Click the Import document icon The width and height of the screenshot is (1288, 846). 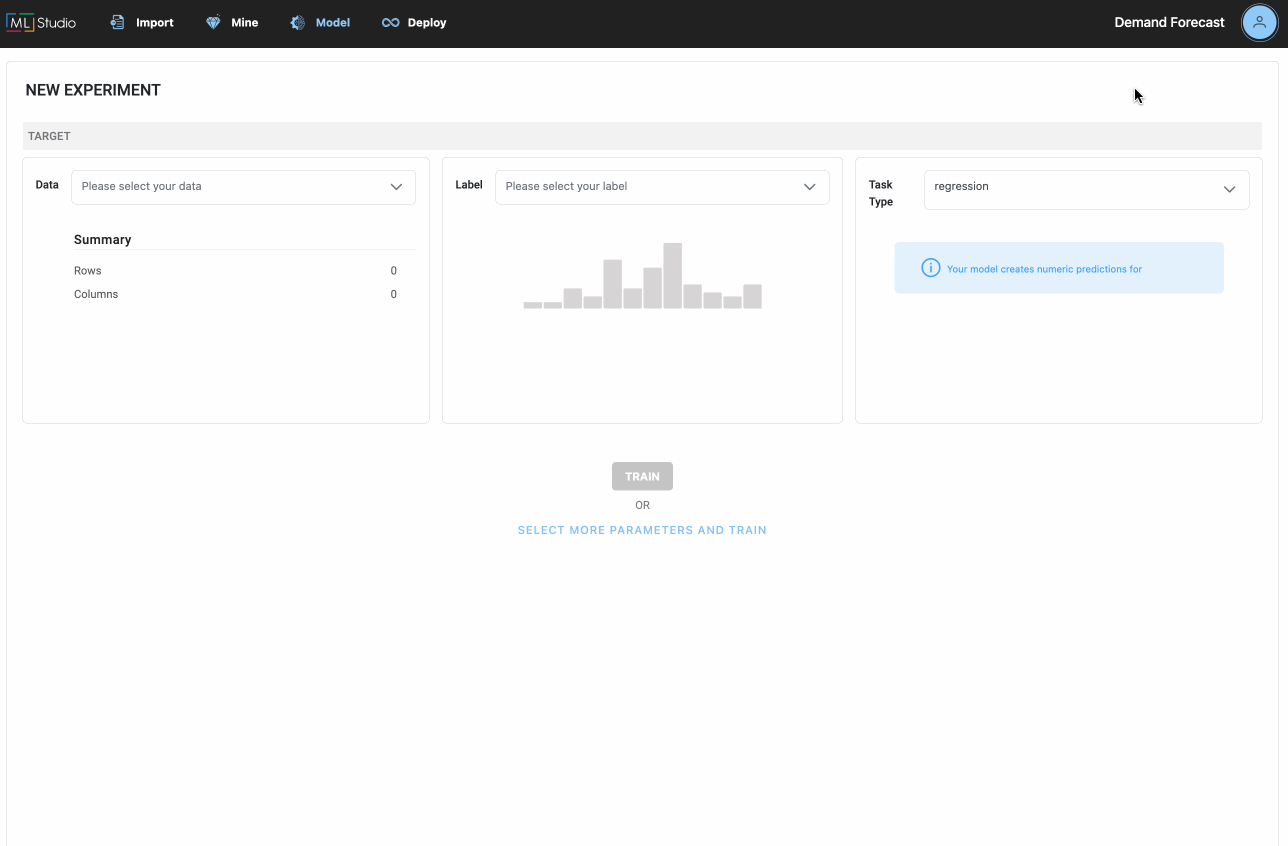(x=118, y=22)
